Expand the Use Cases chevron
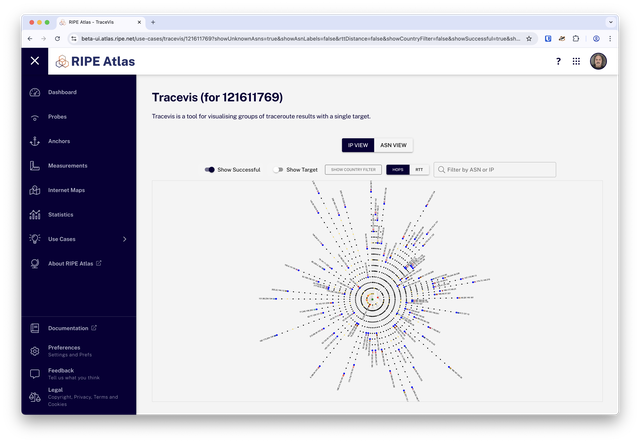Screen dimensions: 640x443 pos(124,239)
